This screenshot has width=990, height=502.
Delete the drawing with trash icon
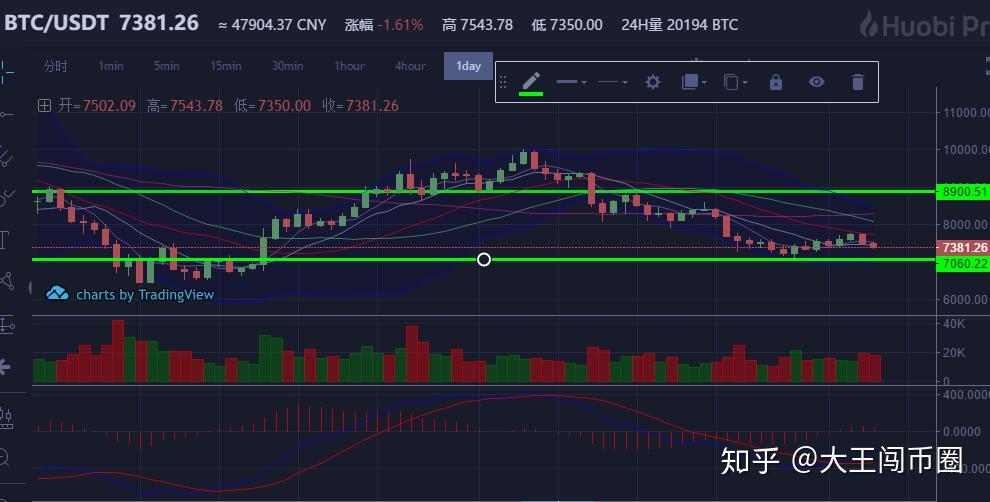(857, 82)
